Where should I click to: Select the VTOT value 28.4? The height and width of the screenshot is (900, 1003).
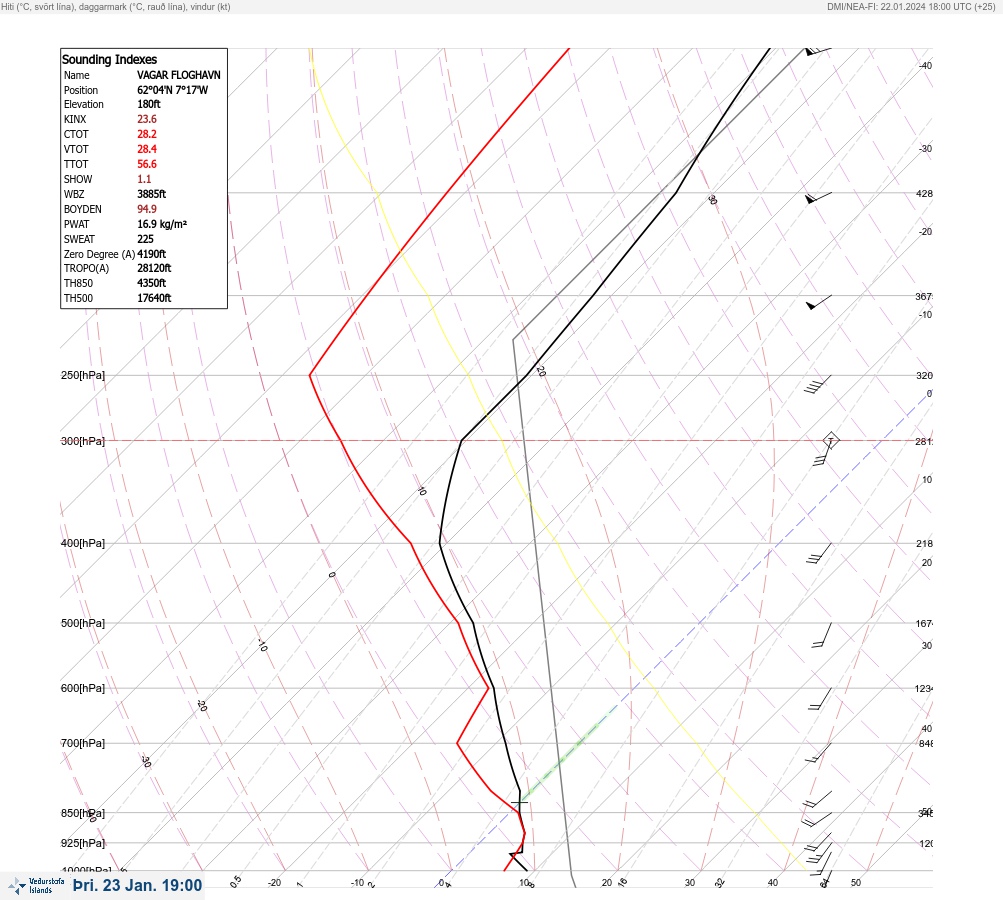(146, 149)
